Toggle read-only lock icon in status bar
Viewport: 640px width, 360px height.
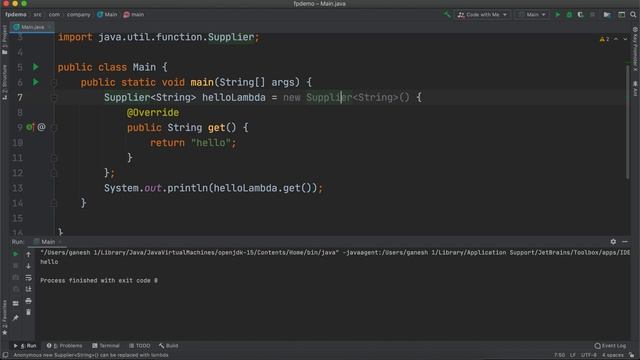[x=632, y=355]
